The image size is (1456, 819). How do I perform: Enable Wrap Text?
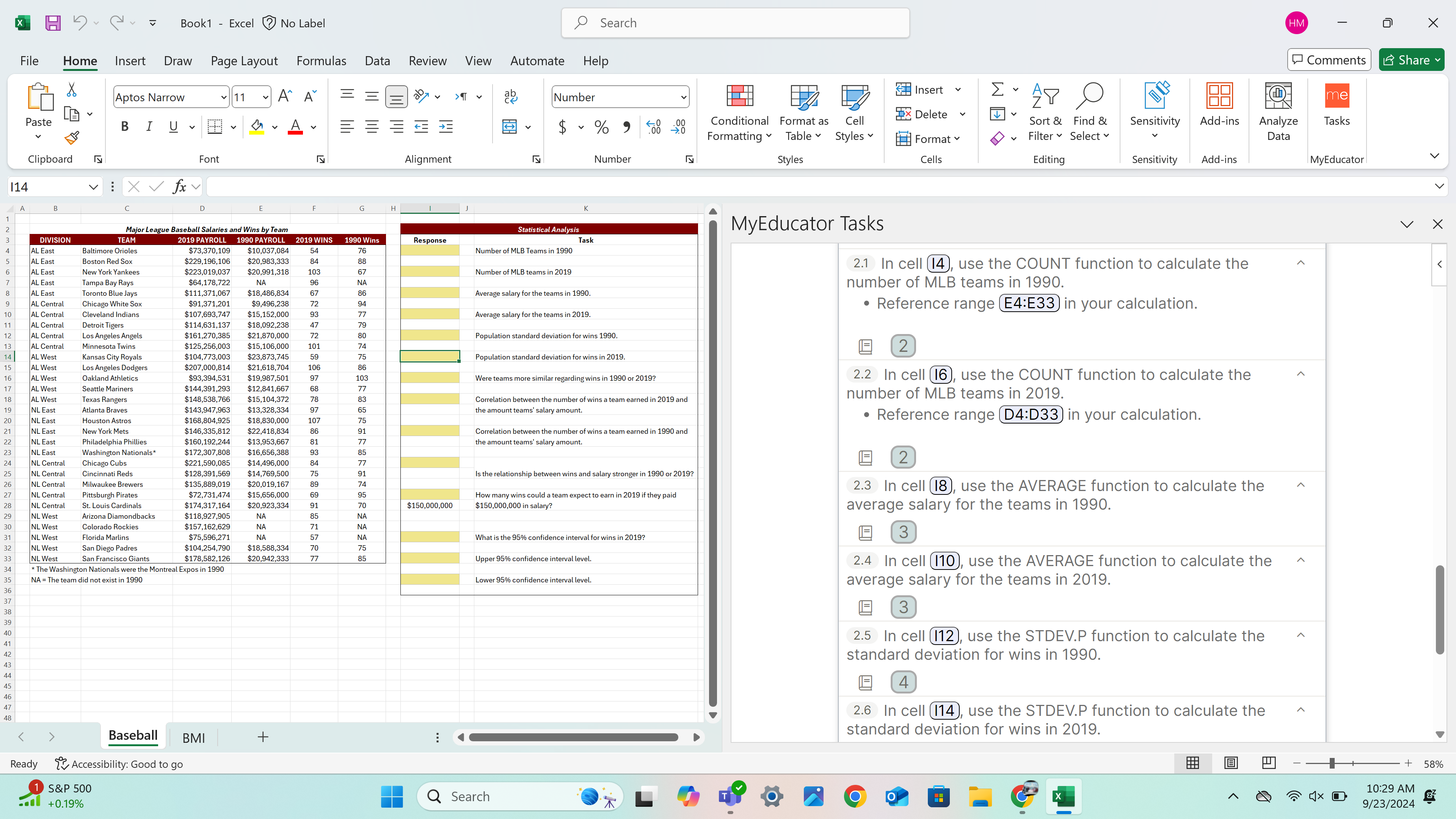pos(510,96)
